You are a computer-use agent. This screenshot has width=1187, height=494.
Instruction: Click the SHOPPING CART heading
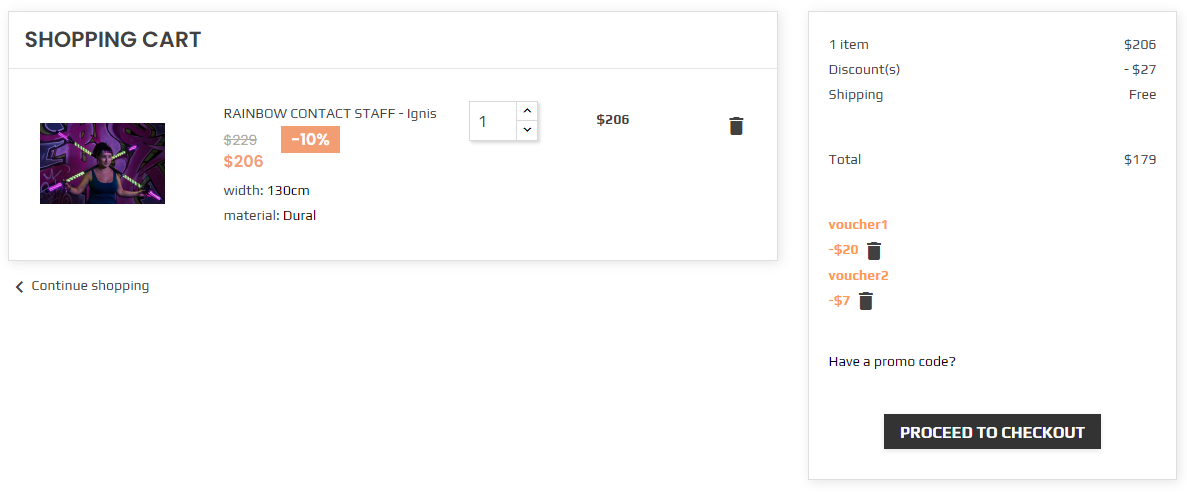[x=113, y=40]
